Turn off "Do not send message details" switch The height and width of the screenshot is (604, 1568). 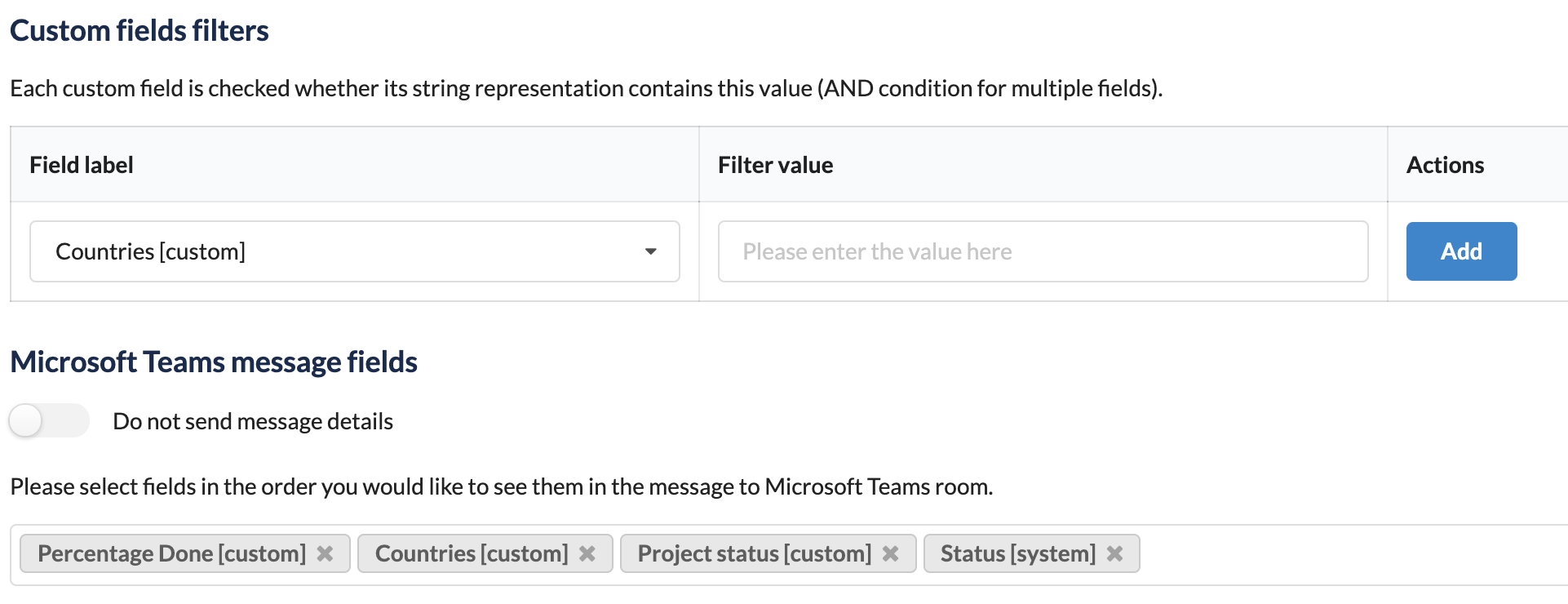click(x=48, y=420)
